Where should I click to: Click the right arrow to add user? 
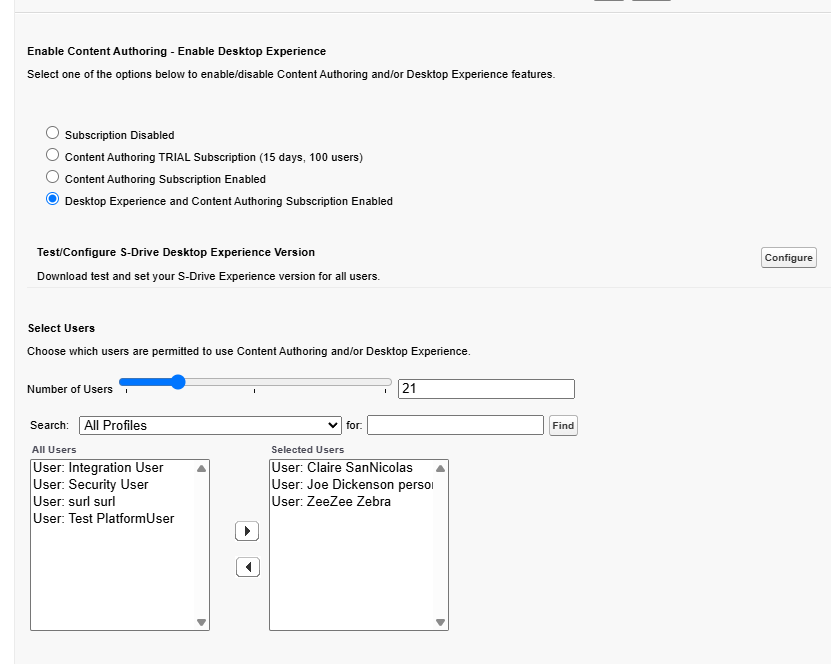click(247, 531)
